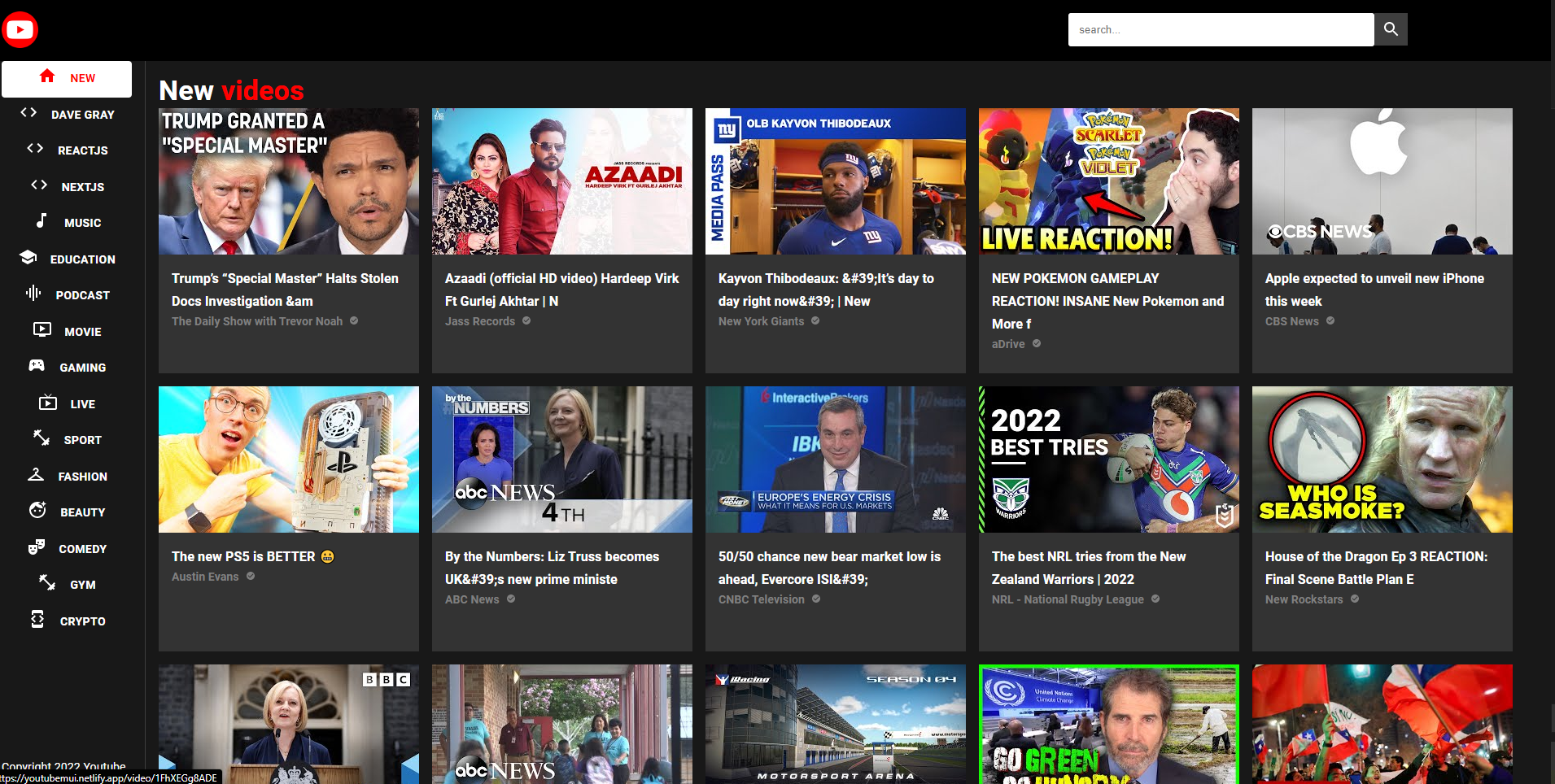Open the REACTJS category
1555x784 pixels.
(x=82, y=150)
